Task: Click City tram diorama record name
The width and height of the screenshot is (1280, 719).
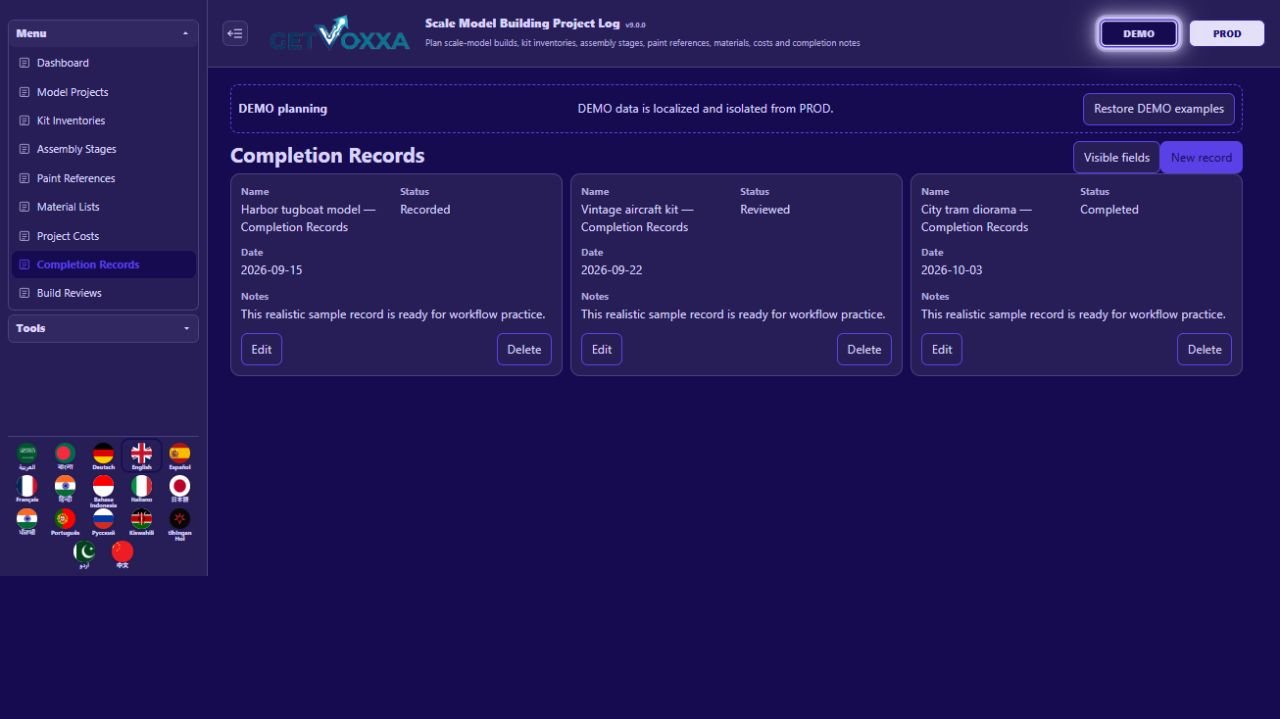Action: (x=976, y=218)
